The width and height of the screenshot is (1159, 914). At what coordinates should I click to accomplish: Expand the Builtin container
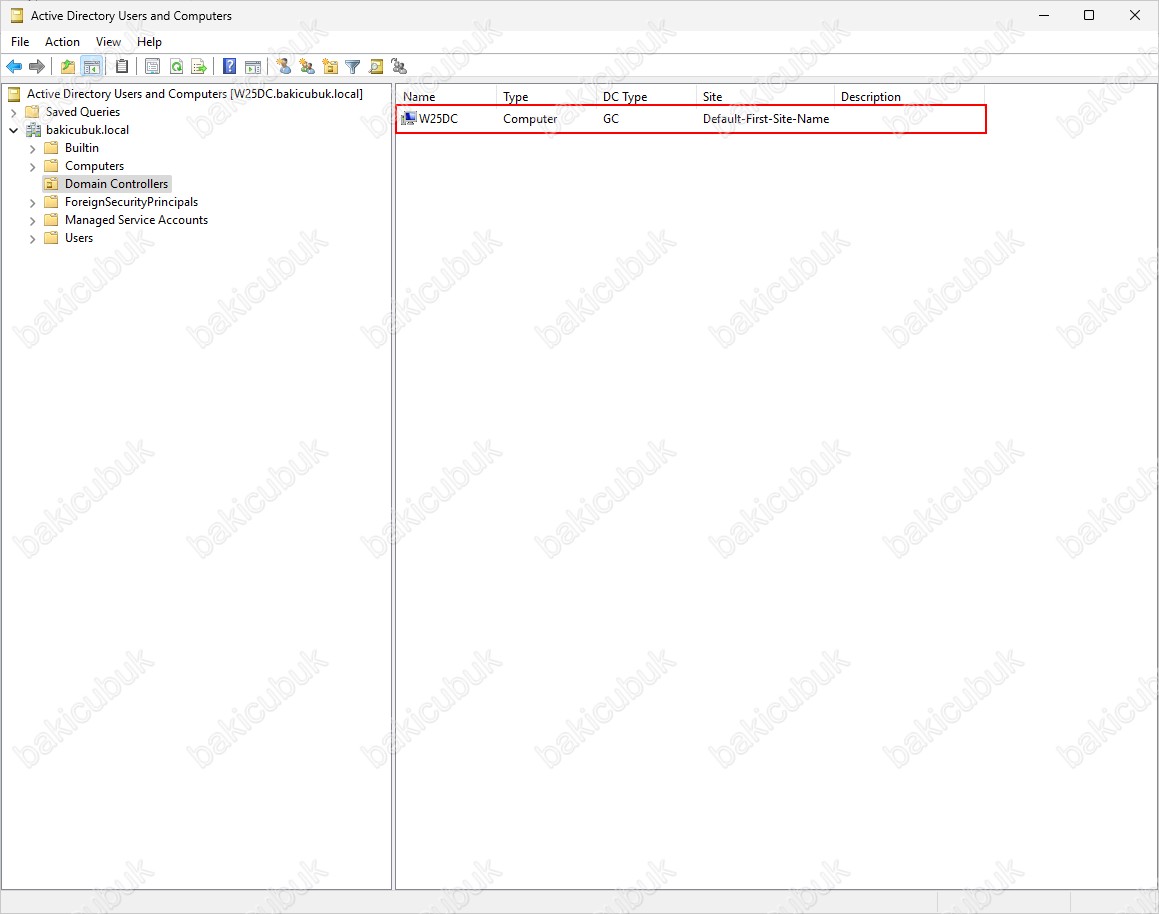[33, 149]
